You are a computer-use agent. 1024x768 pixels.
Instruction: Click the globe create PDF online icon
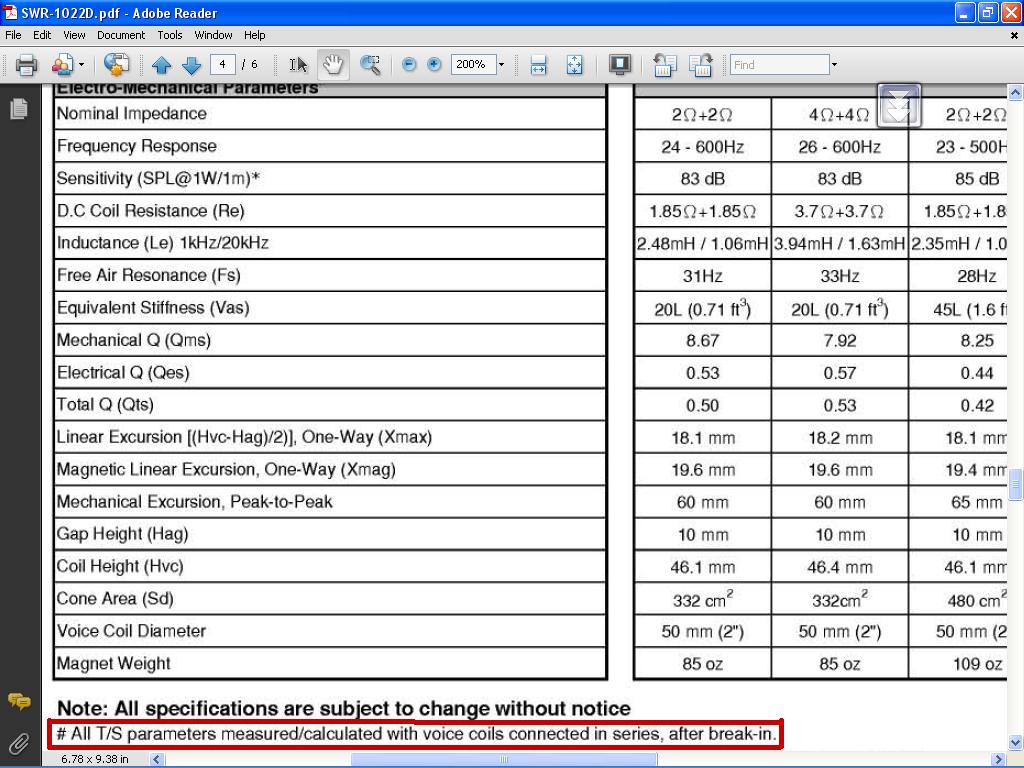tap(116, 65)
